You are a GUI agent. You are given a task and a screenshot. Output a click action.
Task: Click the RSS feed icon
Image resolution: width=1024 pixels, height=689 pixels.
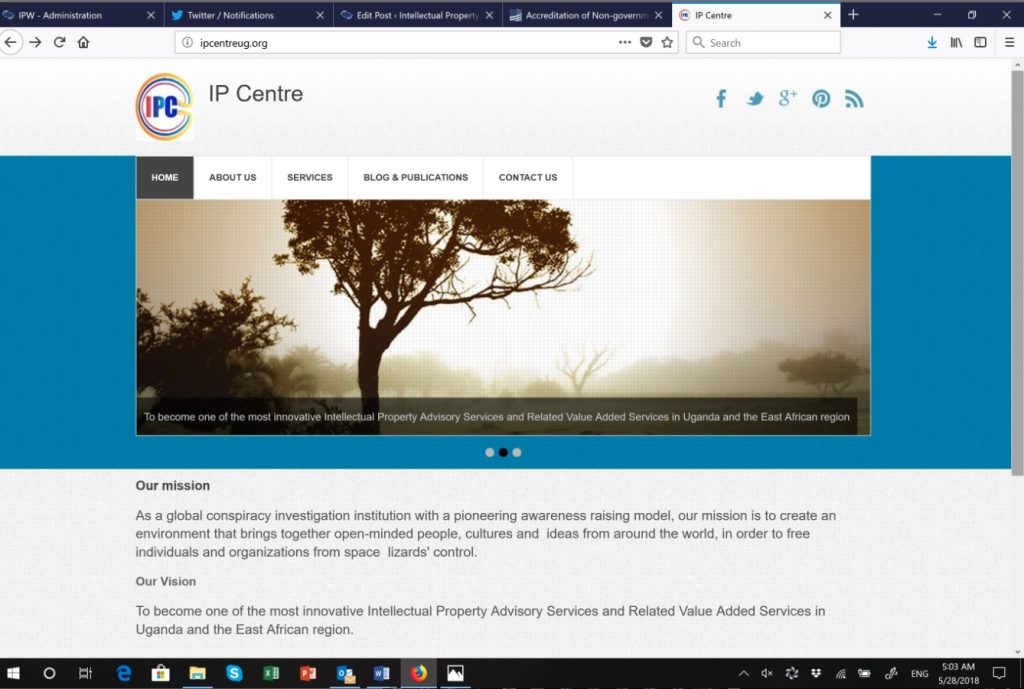854,98
